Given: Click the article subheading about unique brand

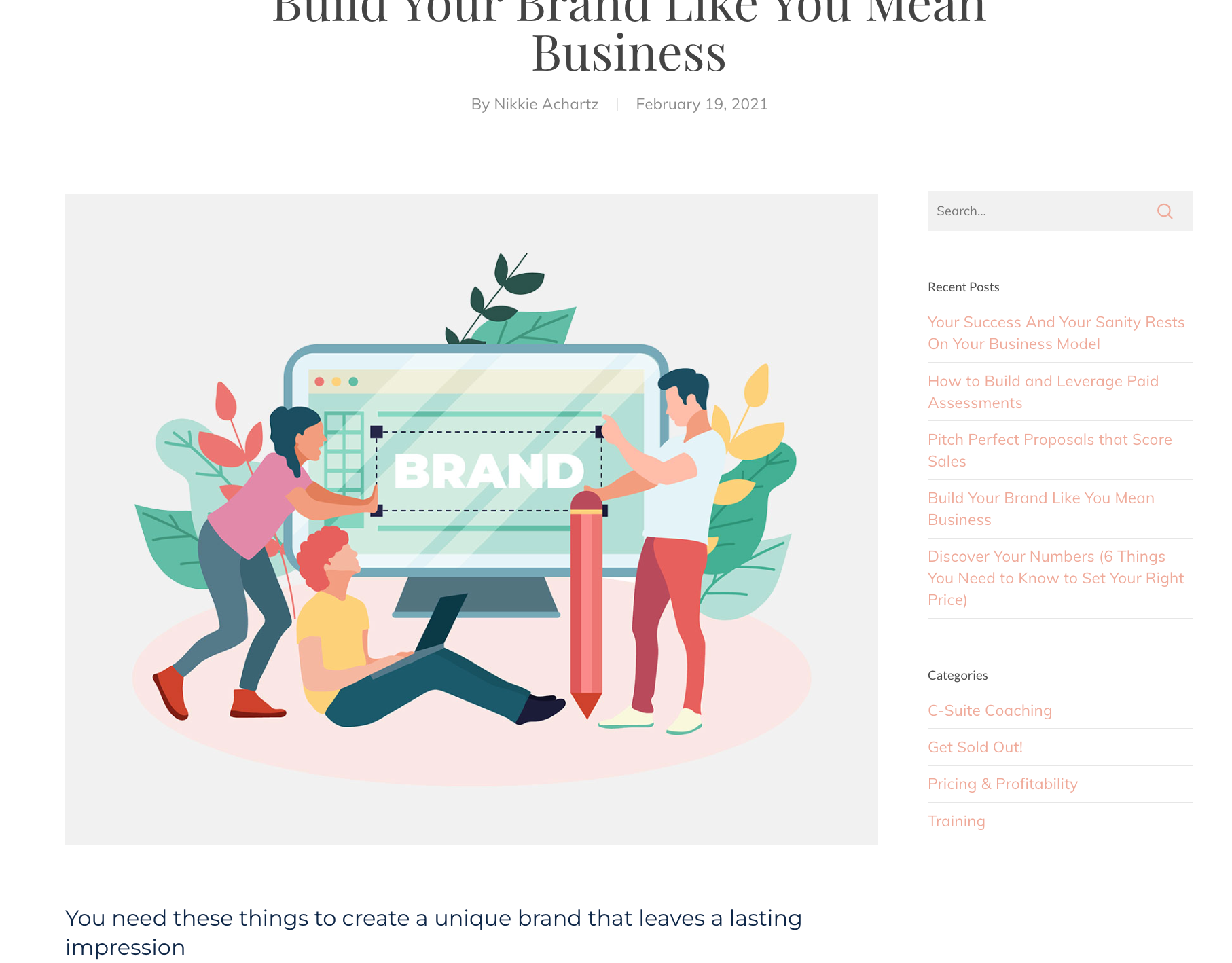Looking at the screenshot, I should pos(433,932).
